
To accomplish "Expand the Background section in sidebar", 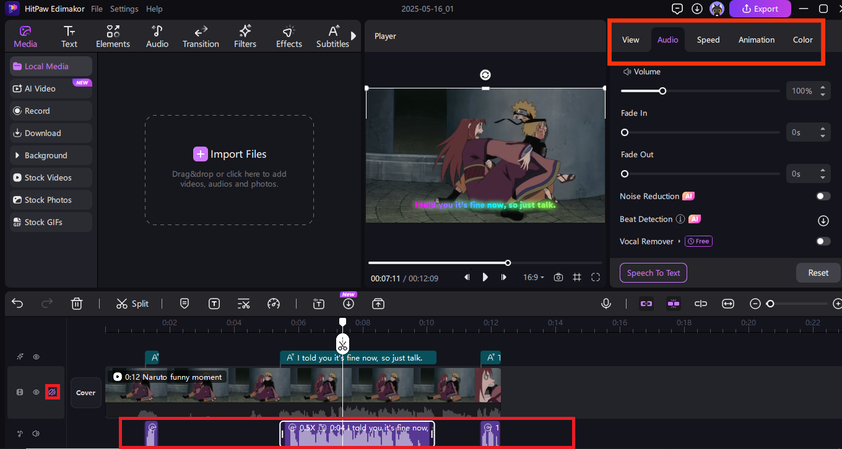I will coord(50,155).
